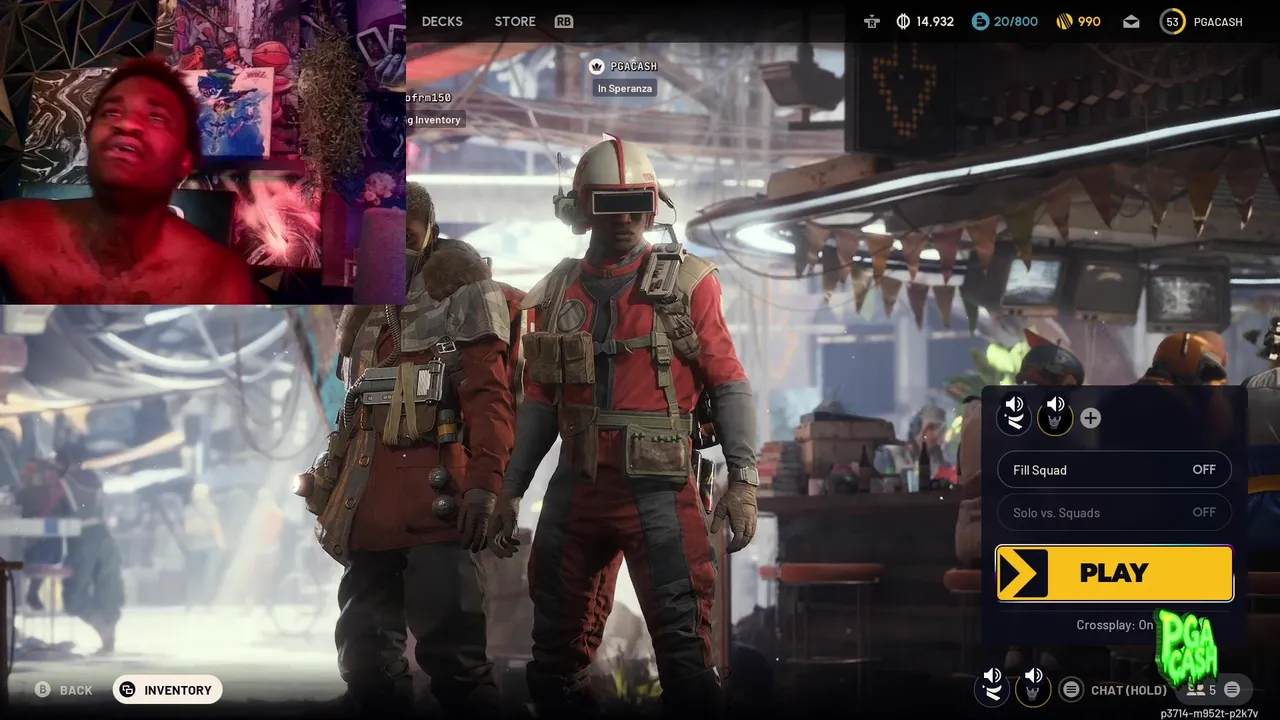Select the 20/800 stash capacity value
This screenshot has height=720, width=1280.
pyautogui.click(x=1015, y=21)
